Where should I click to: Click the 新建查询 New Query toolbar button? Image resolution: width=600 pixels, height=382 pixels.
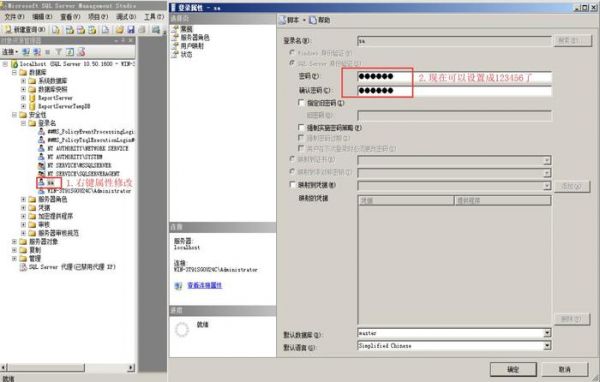click(x=25, y=29)
